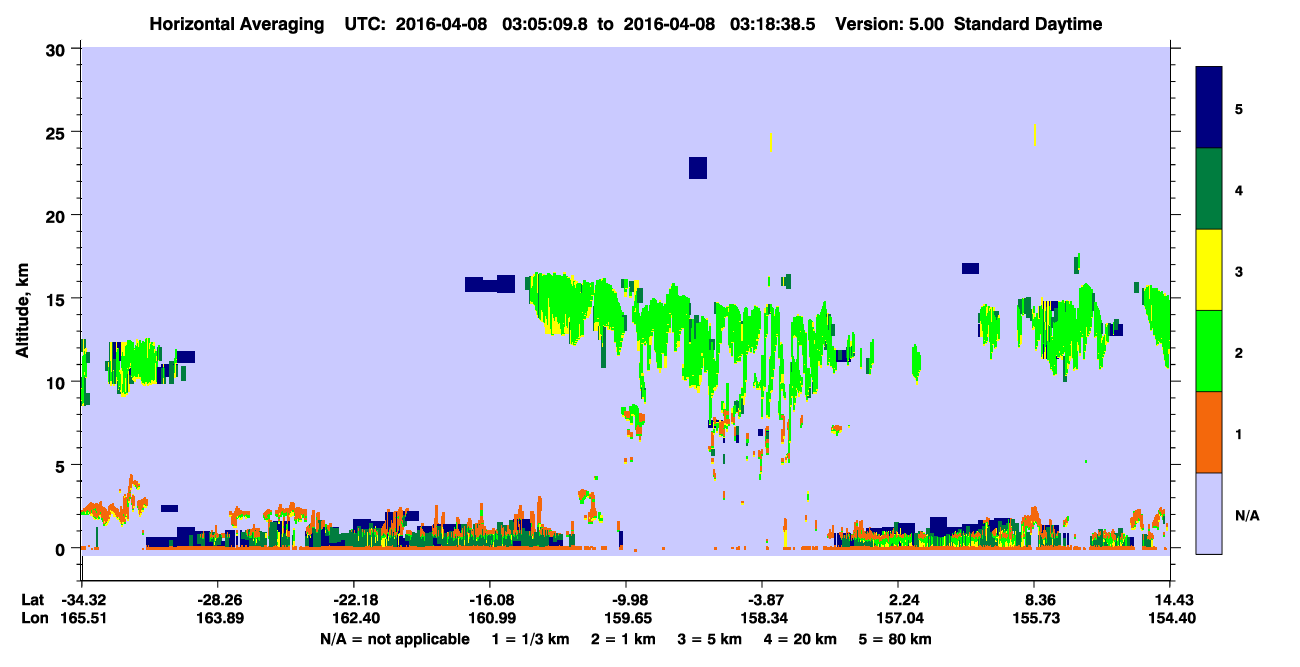Click the x-axis 'Lon' row label
This screenshot has width=1300, height=667.
[x=33, y=618]
